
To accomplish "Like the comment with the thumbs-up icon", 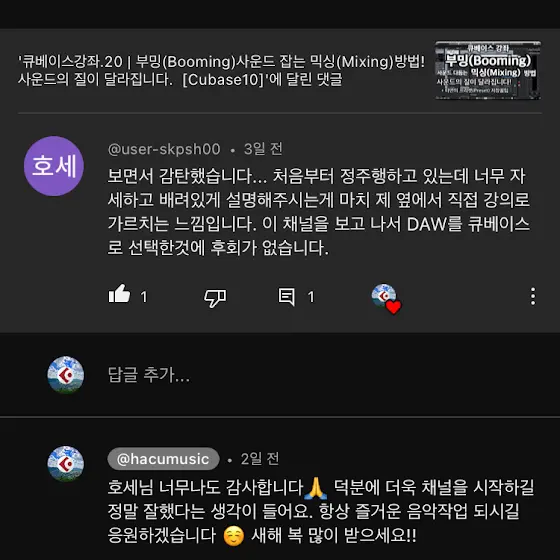I will tap(119, 295).
